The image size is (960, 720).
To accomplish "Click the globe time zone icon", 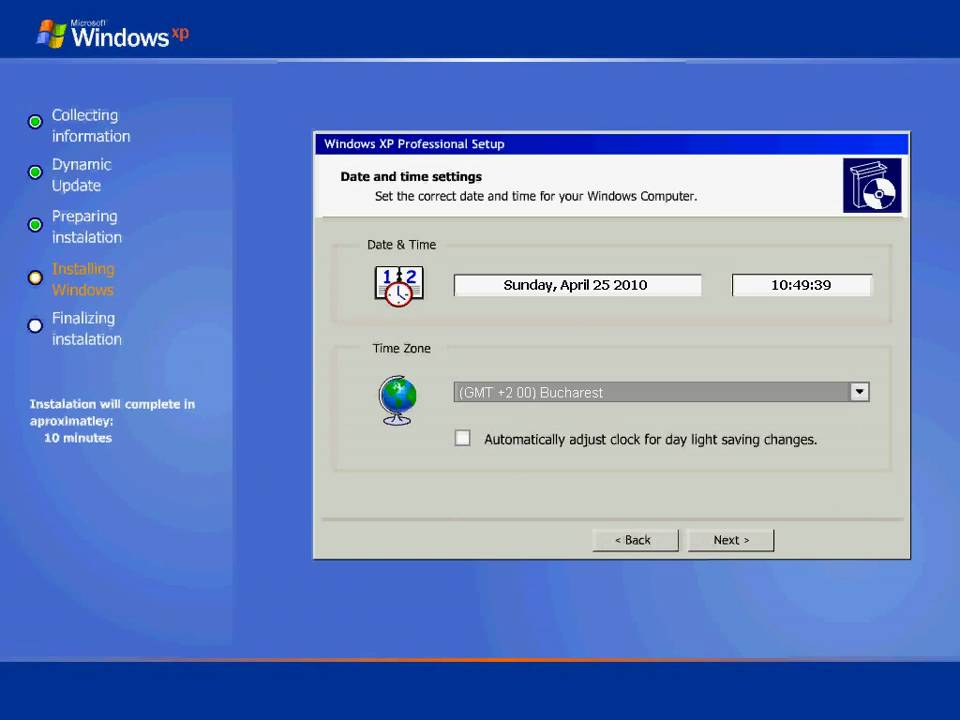I will coord(397,400).
